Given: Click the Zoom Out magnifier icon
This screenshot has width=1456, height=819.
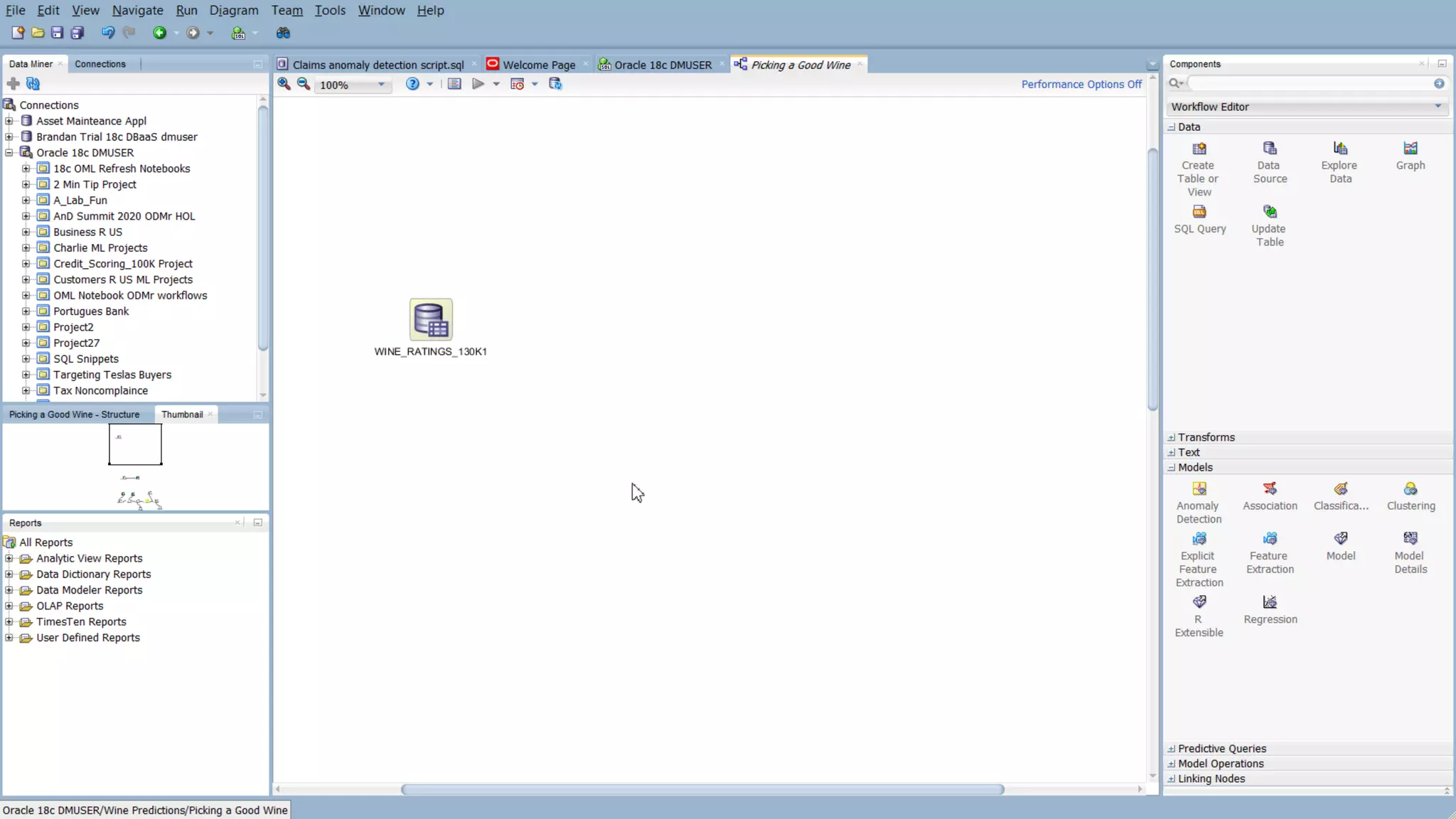Looking at the screenshot, I should coord(304,84).
